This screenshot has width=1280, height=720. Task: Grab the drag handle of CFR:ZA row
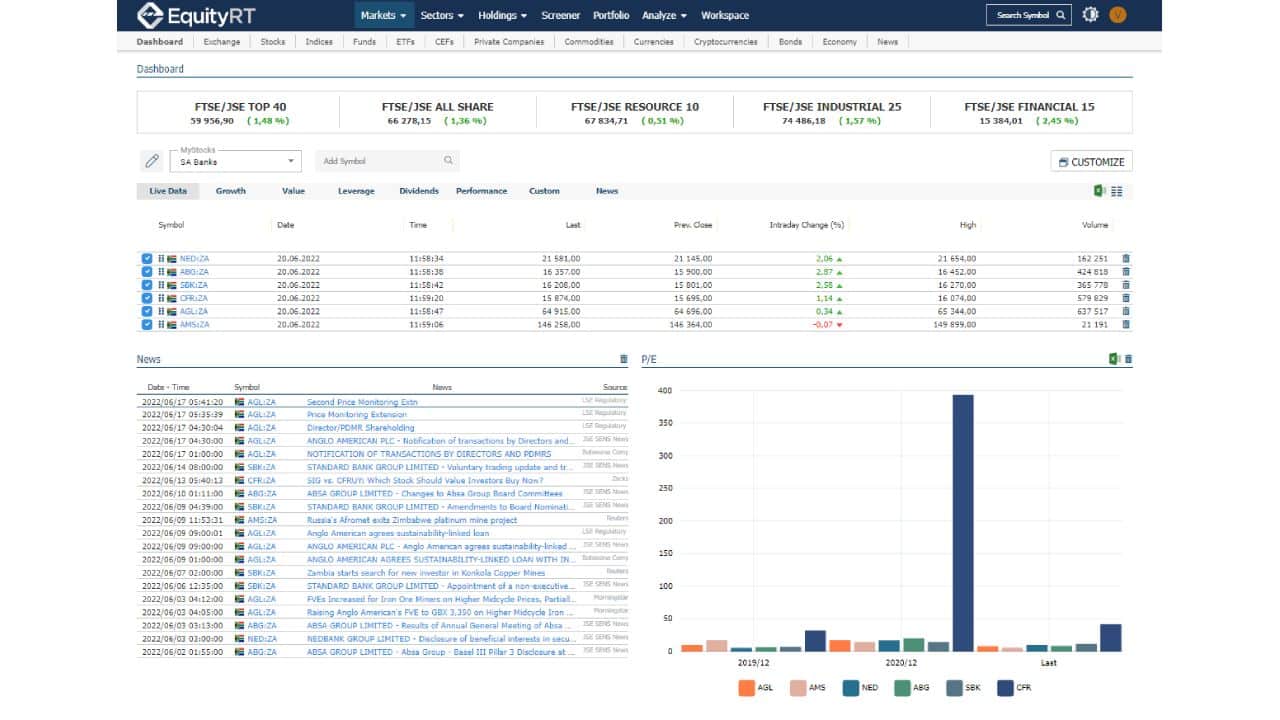click(x=160, y=298)
